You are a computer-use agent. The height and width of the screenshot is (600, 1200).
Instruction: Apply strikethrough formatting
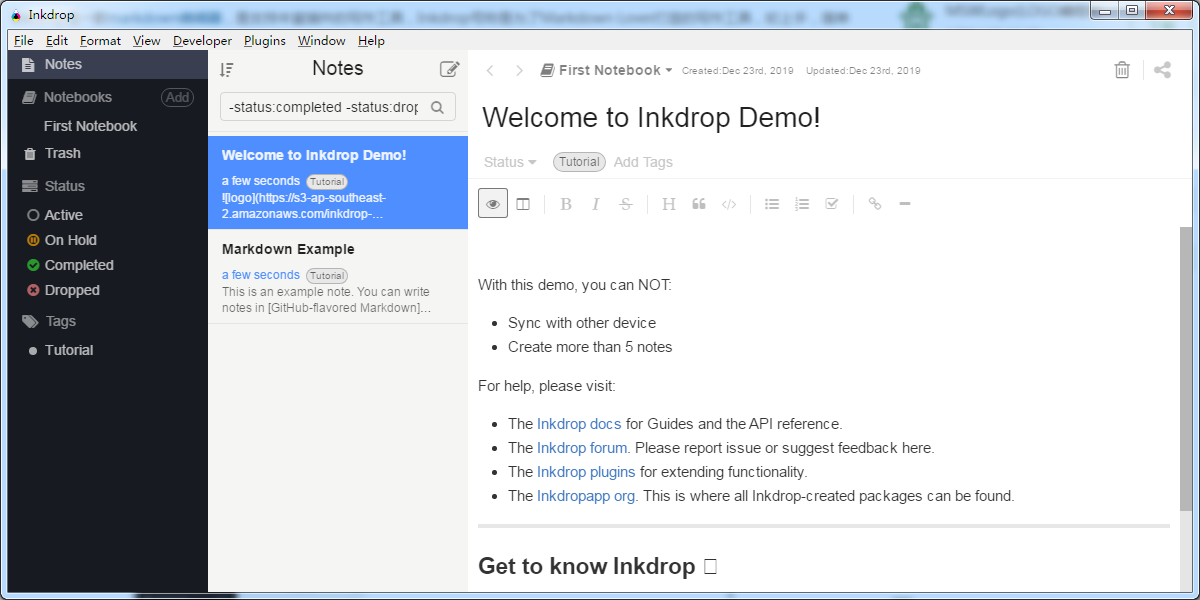tap(626, 204)
